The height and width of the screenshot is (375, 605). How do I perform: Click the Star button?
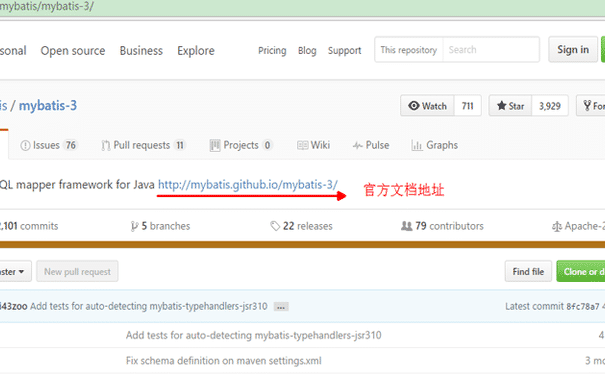tap(510, 106)
